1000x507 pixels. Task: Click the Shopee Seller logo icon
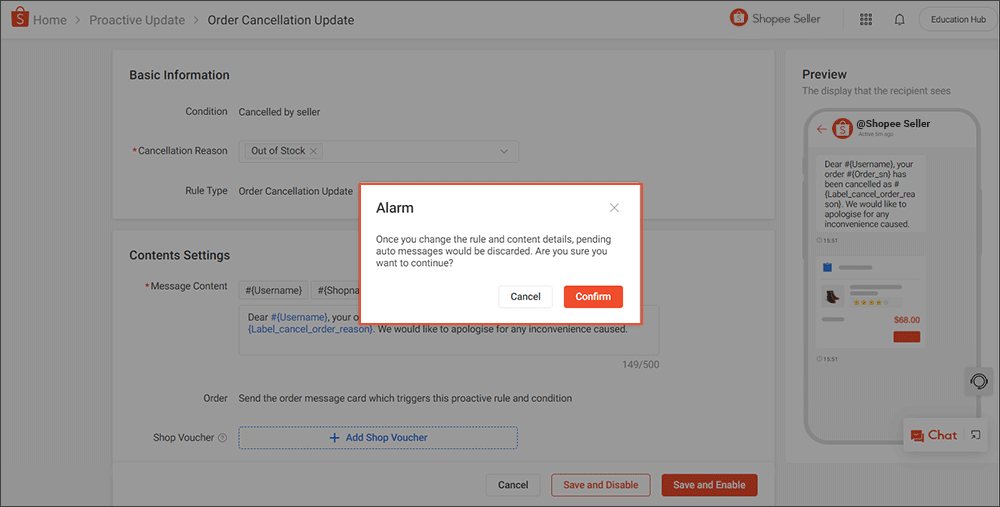[x=739, y=18]
